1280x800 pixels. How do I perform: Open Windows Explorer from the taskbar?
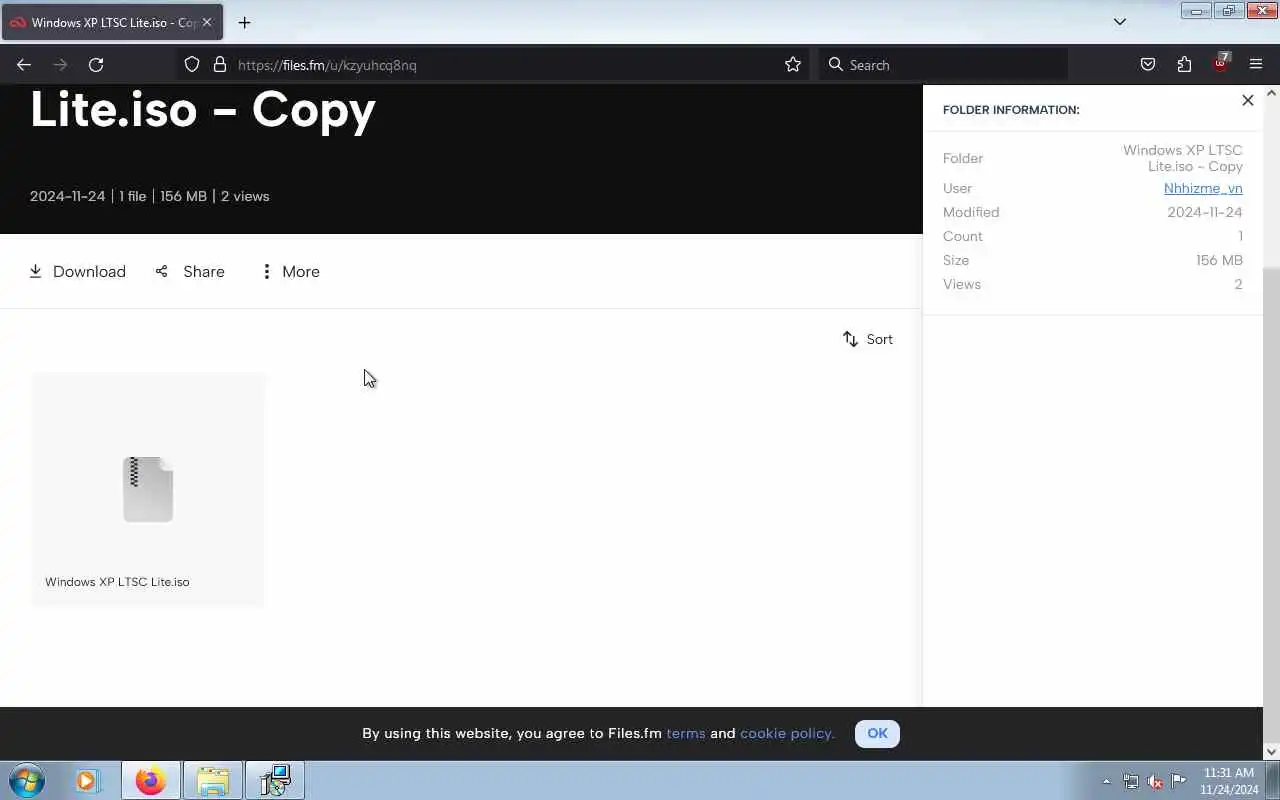(213, 780)
